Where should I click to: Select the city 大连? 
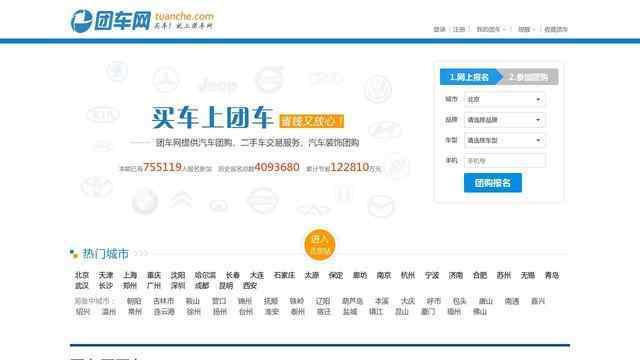257,276
